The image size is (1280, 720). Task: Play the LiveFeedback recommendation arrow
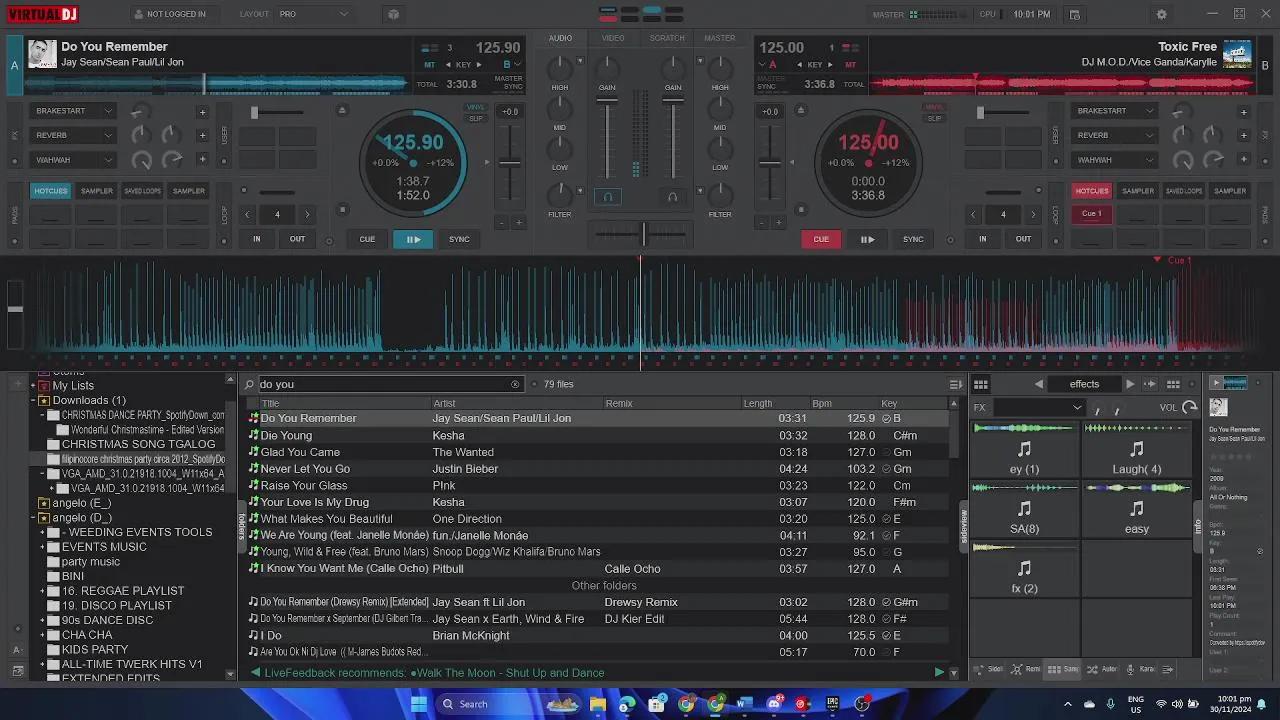click(939, 672)
